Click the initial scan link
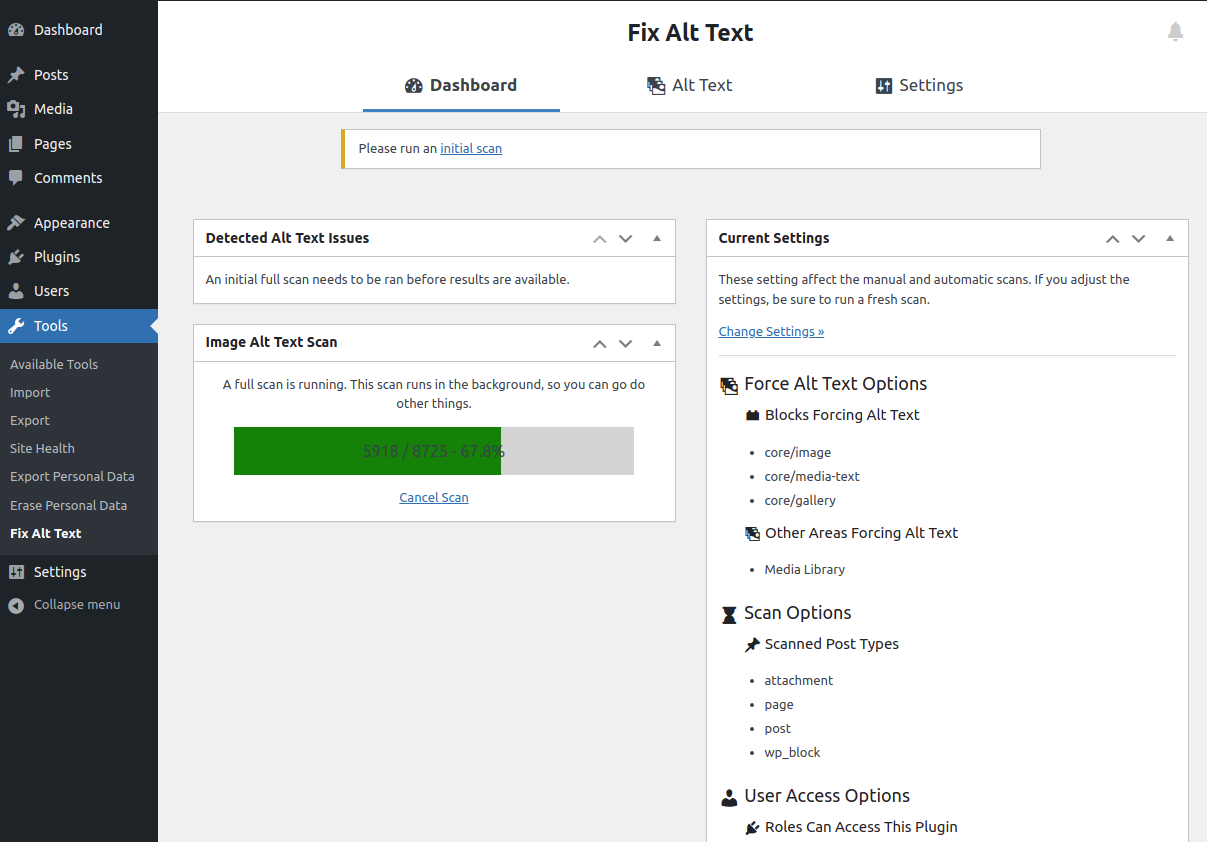Image resolution: width=1207 pixels, height=842 pixels. (x=471, y=148)
